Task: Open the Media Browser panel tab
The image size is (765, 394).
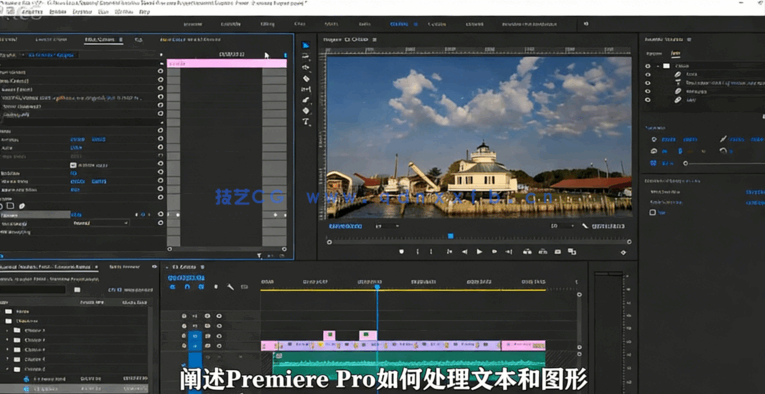Action: (x=124, y=267)
